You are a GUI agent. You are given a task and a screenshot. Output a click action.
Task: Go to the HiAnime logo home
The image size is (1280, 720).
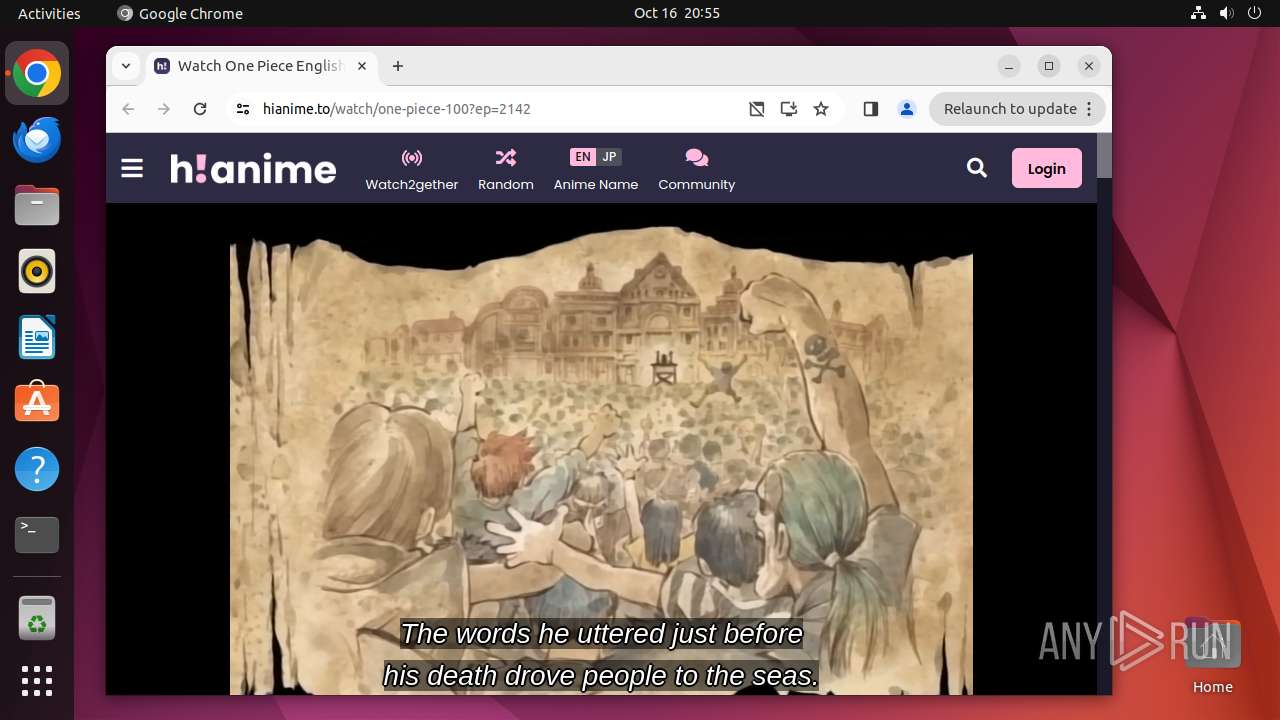253,168
